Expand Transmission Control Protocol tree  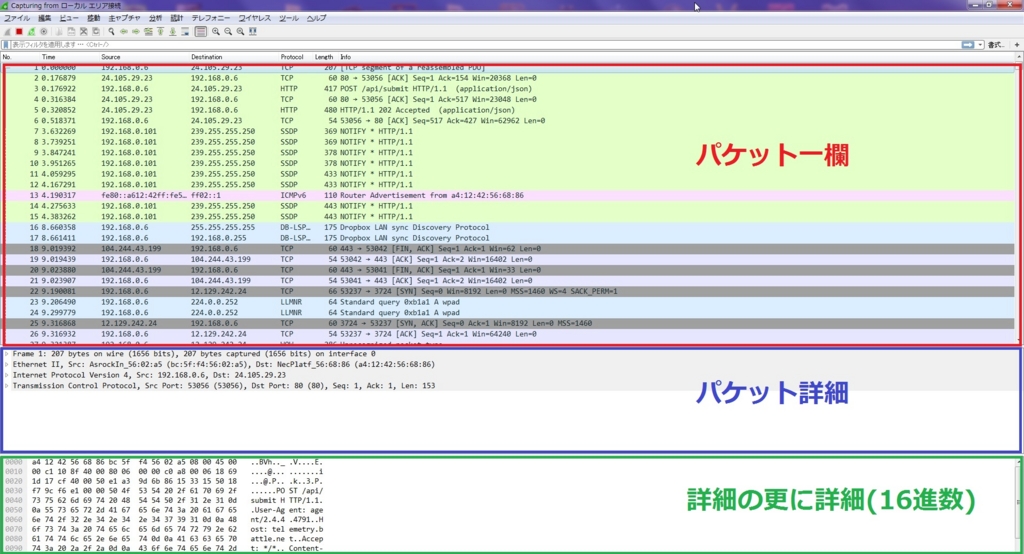click(7, 385)
